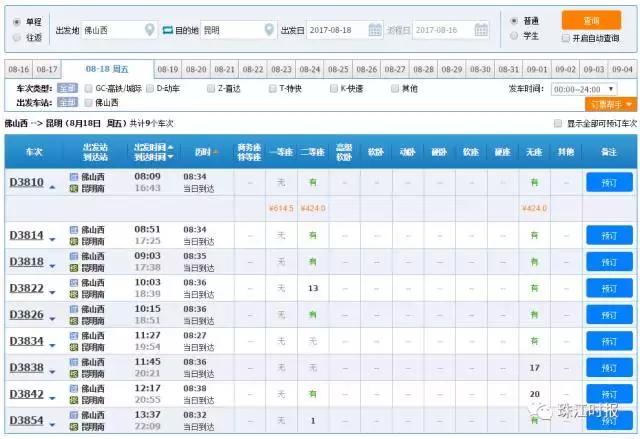The image size is (640, 439).
Task: Switch to the 08-25 date tab
Action: tap(338, 69)
